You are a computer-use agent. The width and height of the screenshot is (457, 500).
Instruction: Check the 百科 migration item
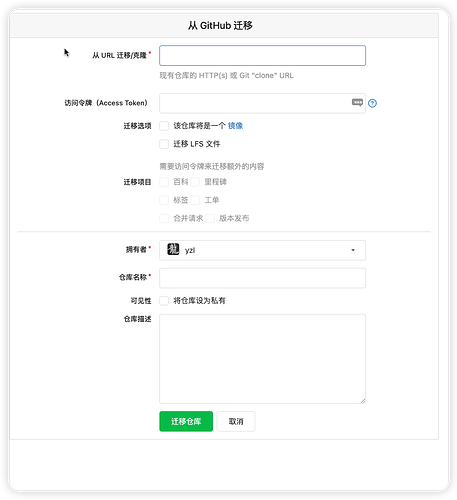pos(164,182)
